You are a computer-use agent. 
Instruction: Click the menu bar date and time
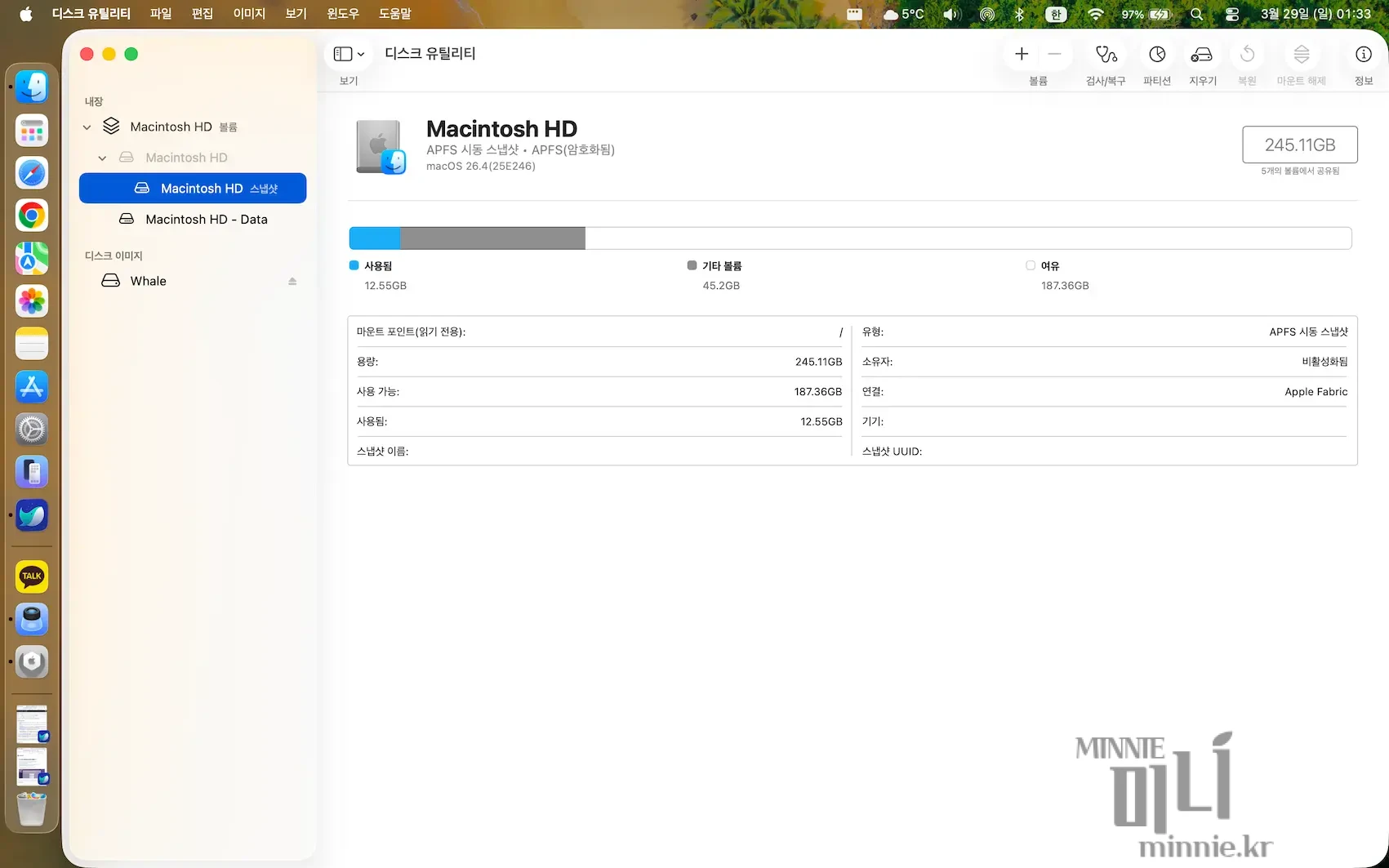[x=1316, y=14]
